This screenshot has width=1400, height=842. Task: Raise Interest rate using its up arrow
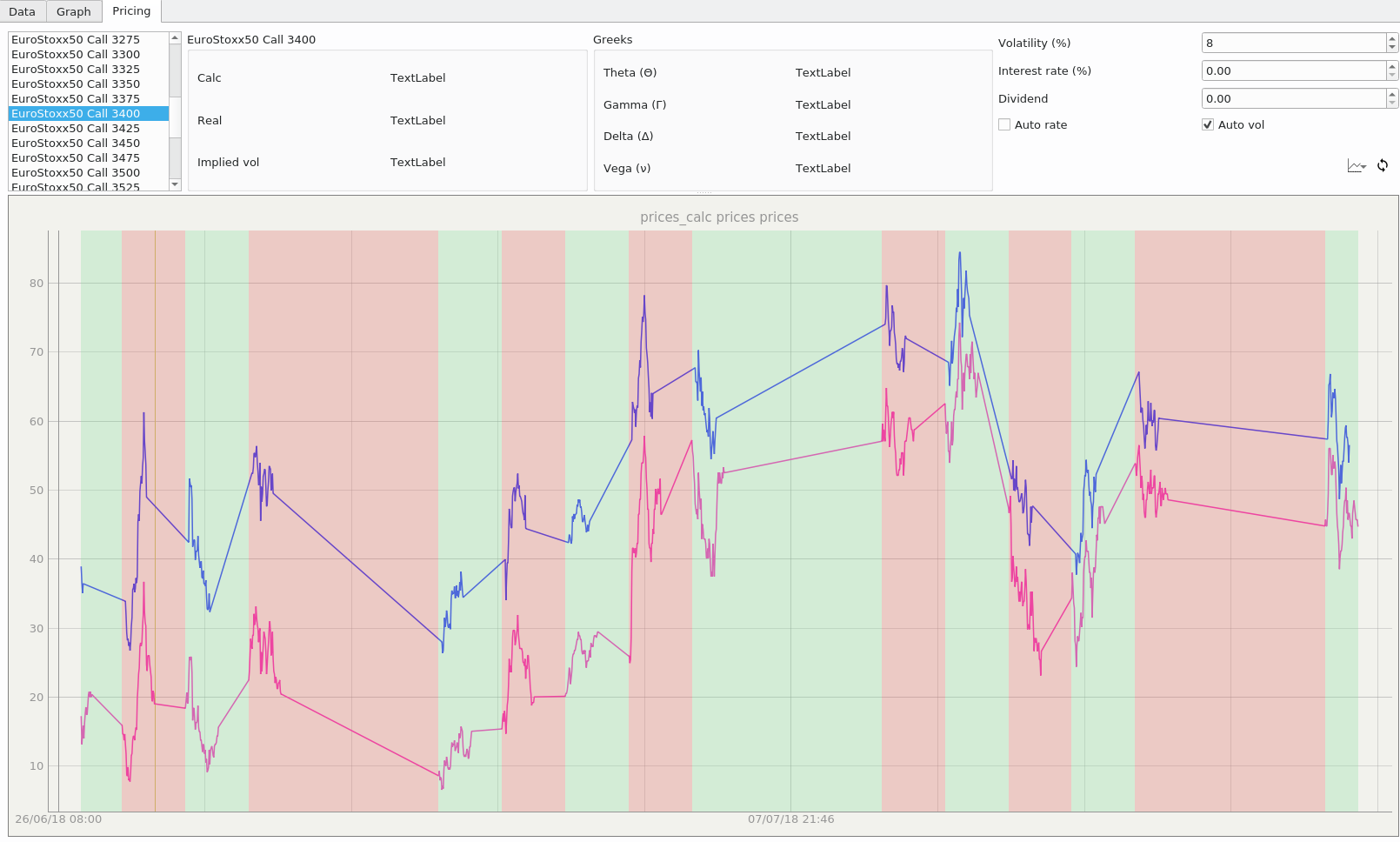(1392, 66)
